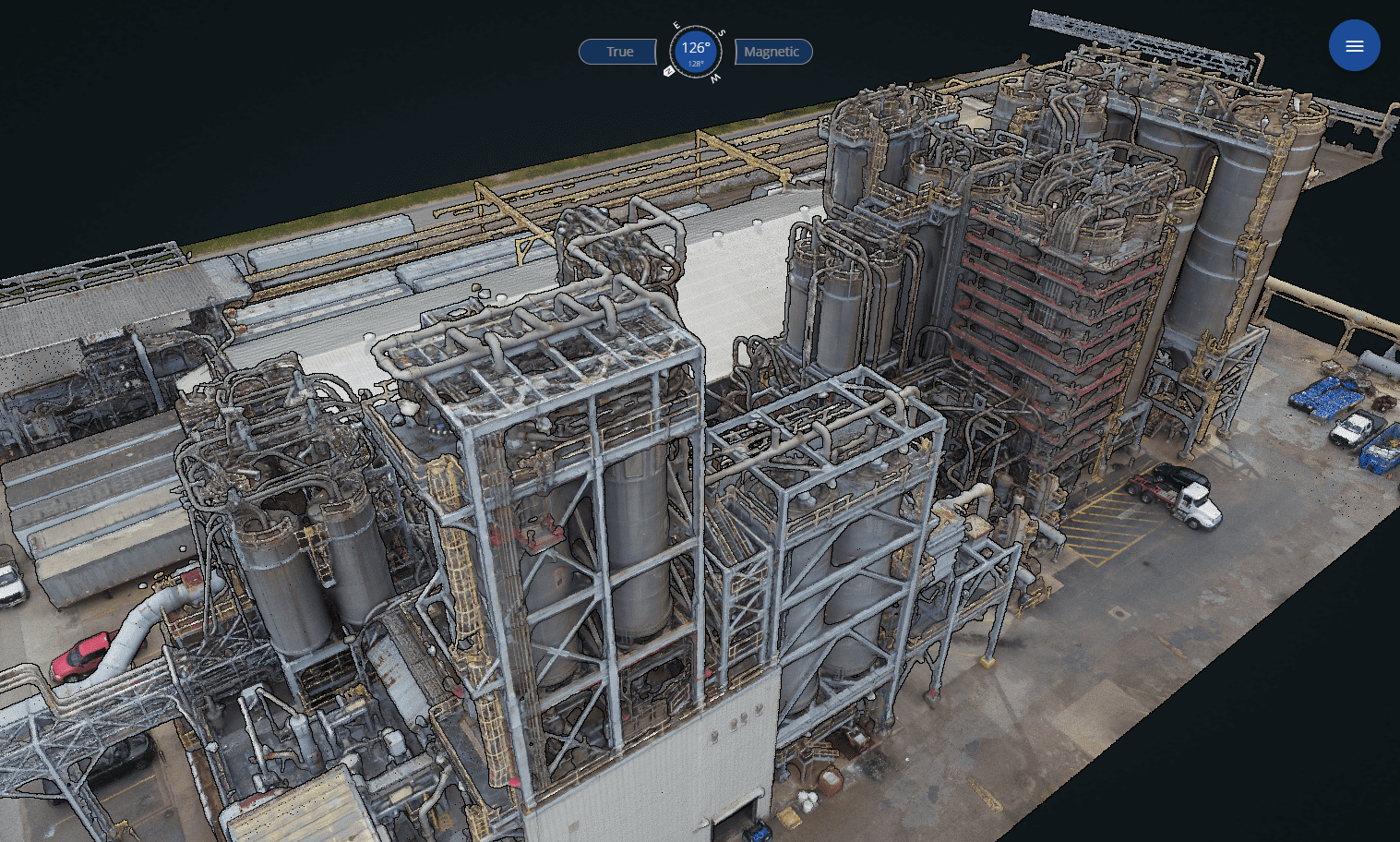Click the Z-axis indicator on the compass dial
1400x842 pixels.
[x=669, y=71]
